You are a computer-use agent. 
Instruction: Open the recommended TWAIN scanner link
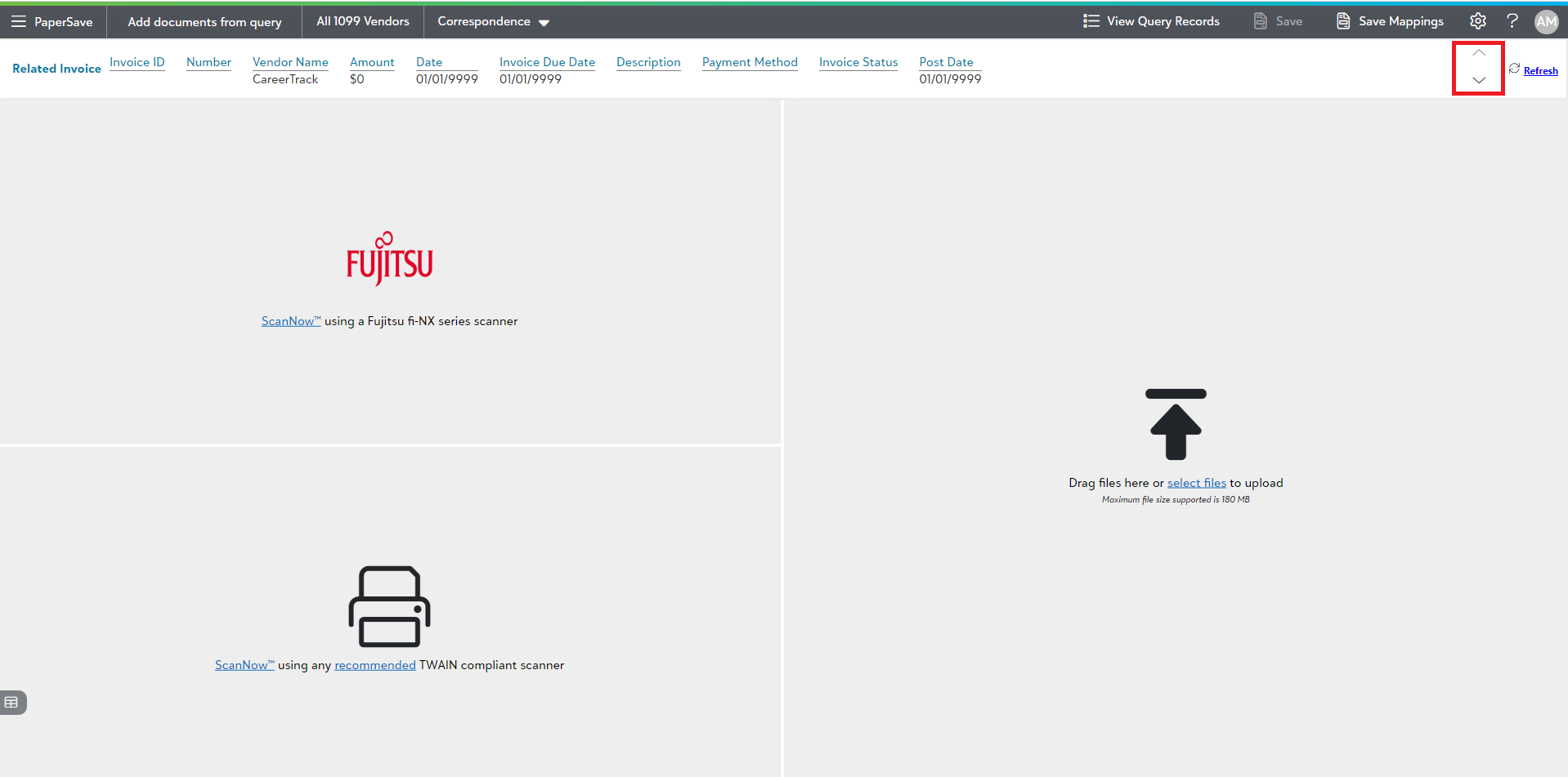coord(374,665)
